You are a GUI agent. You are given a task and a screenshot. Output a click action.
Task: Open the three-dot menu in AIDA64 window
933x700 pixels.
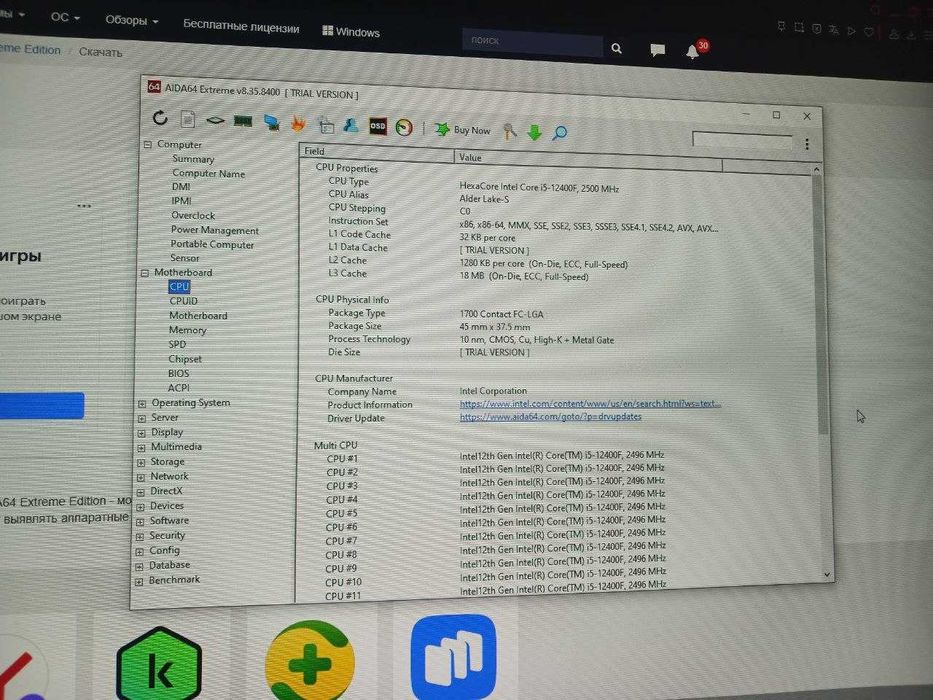807,144
